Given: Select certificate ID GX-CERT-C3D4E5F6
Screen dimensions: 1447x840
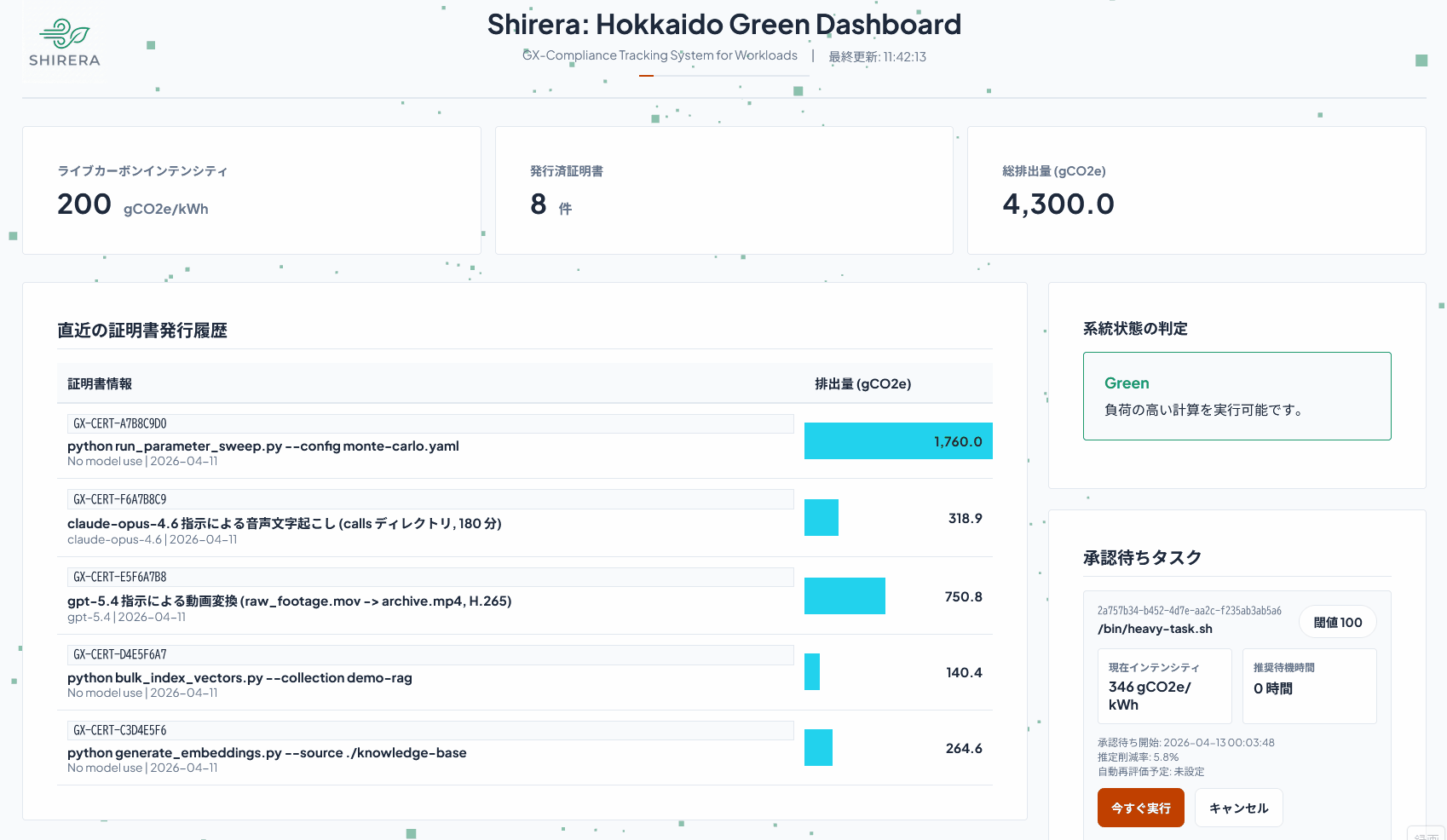Looking at the screenshot, I should [430, 730].
